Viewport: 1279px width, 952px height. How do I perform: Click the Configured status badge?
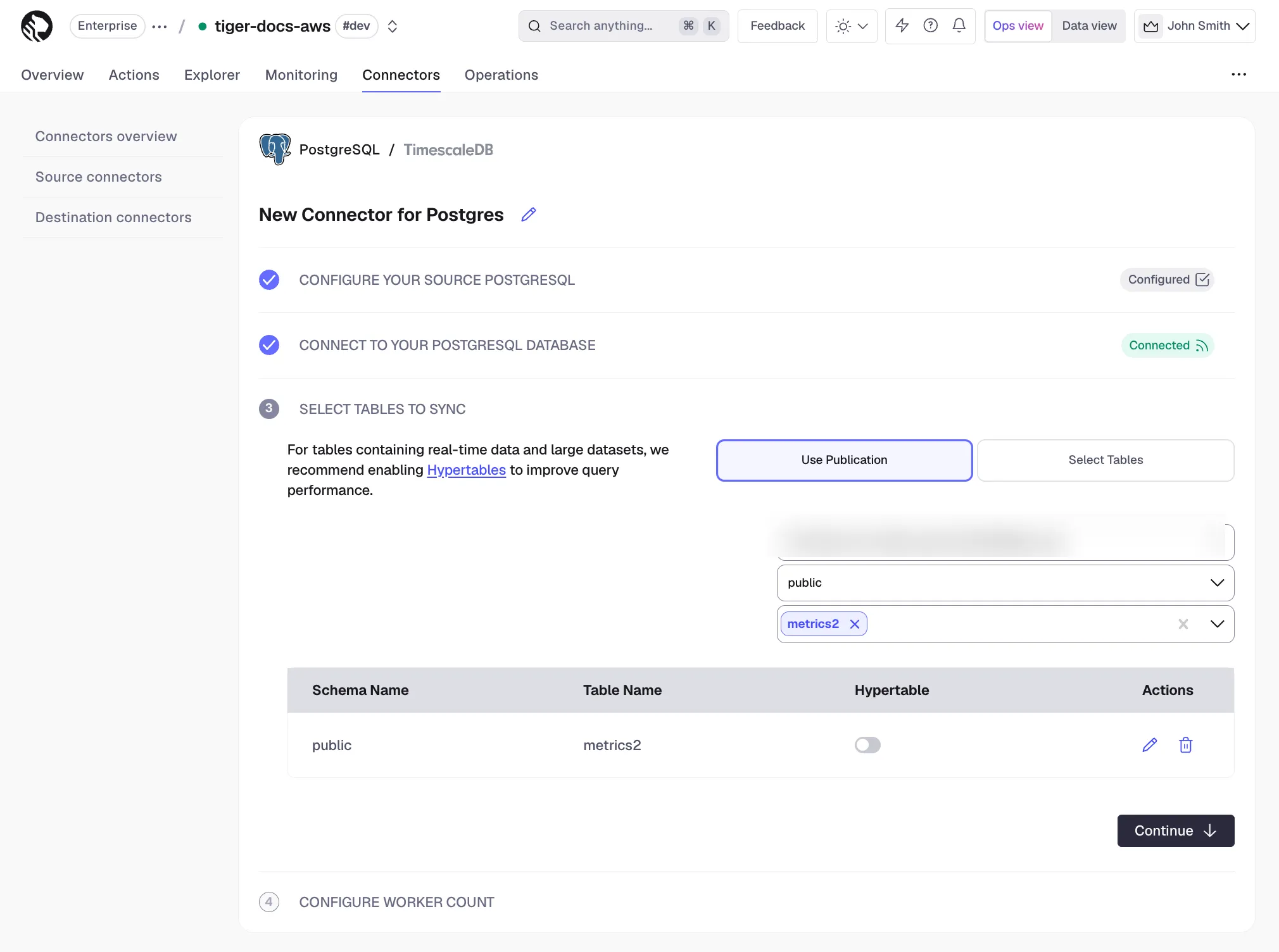pos(1167,280)
